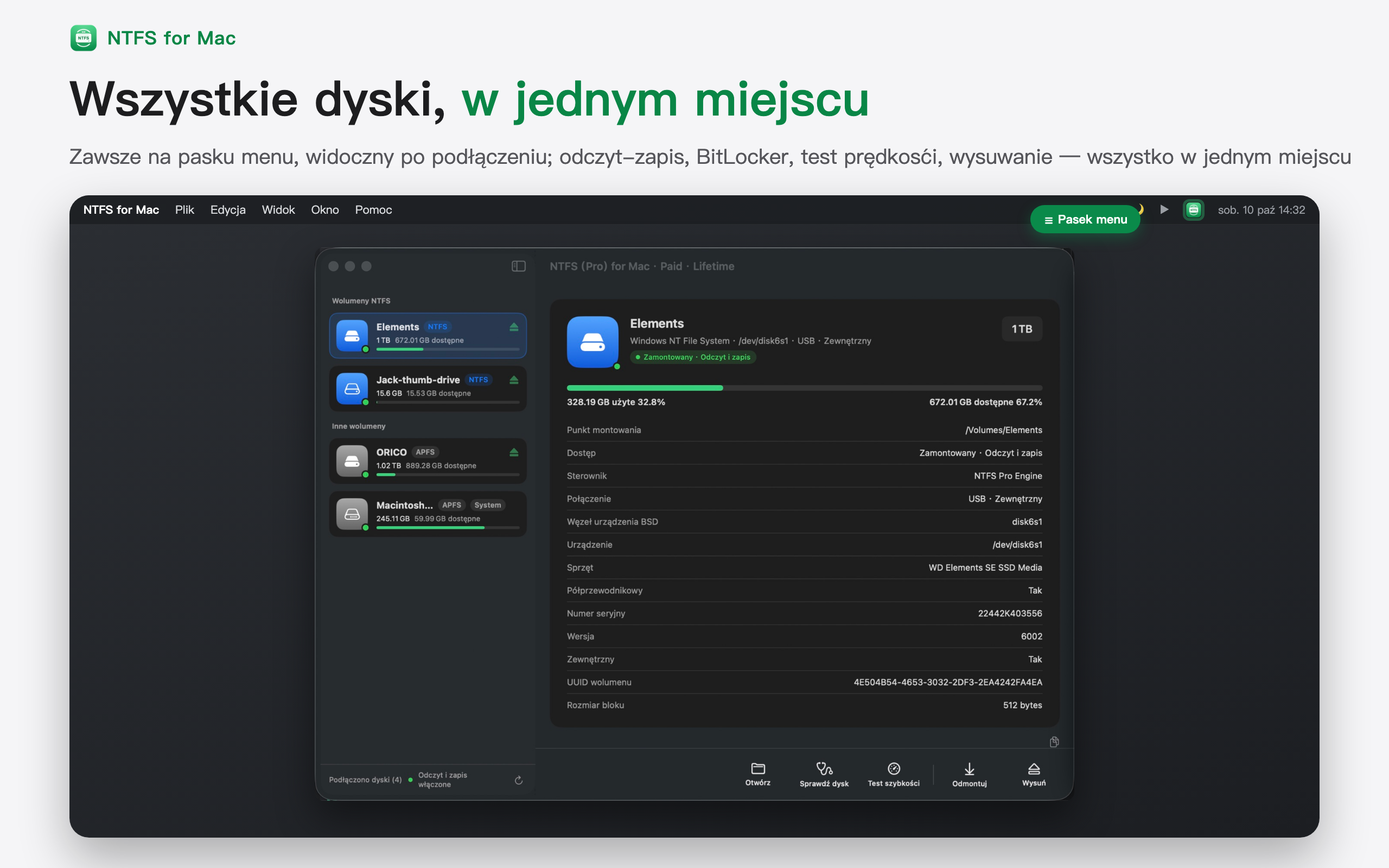Image resolution: width=1389 pixels, height=868 pixels.
Task: Select the ORICO APFS volume
Action: tap(428, 461)
